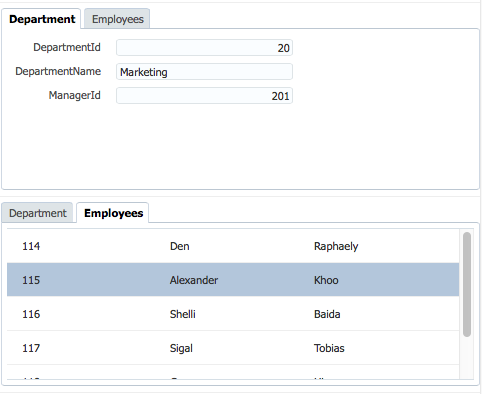Viewport: 482px width, 394px height.
Task: Select the Department tab in upper panel
Action: (x=41, y=19)
